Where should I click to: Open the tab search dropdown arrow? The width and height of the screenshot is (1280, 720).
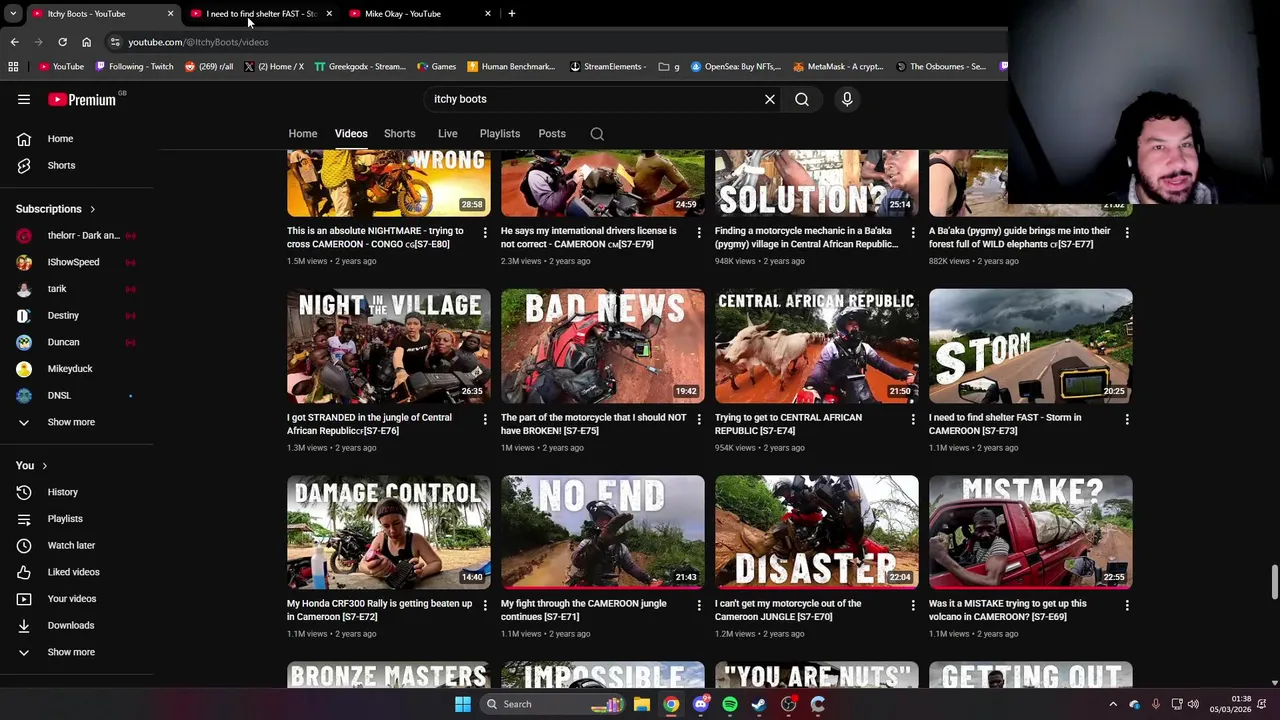pyautogui.click(x=13, y=14)
